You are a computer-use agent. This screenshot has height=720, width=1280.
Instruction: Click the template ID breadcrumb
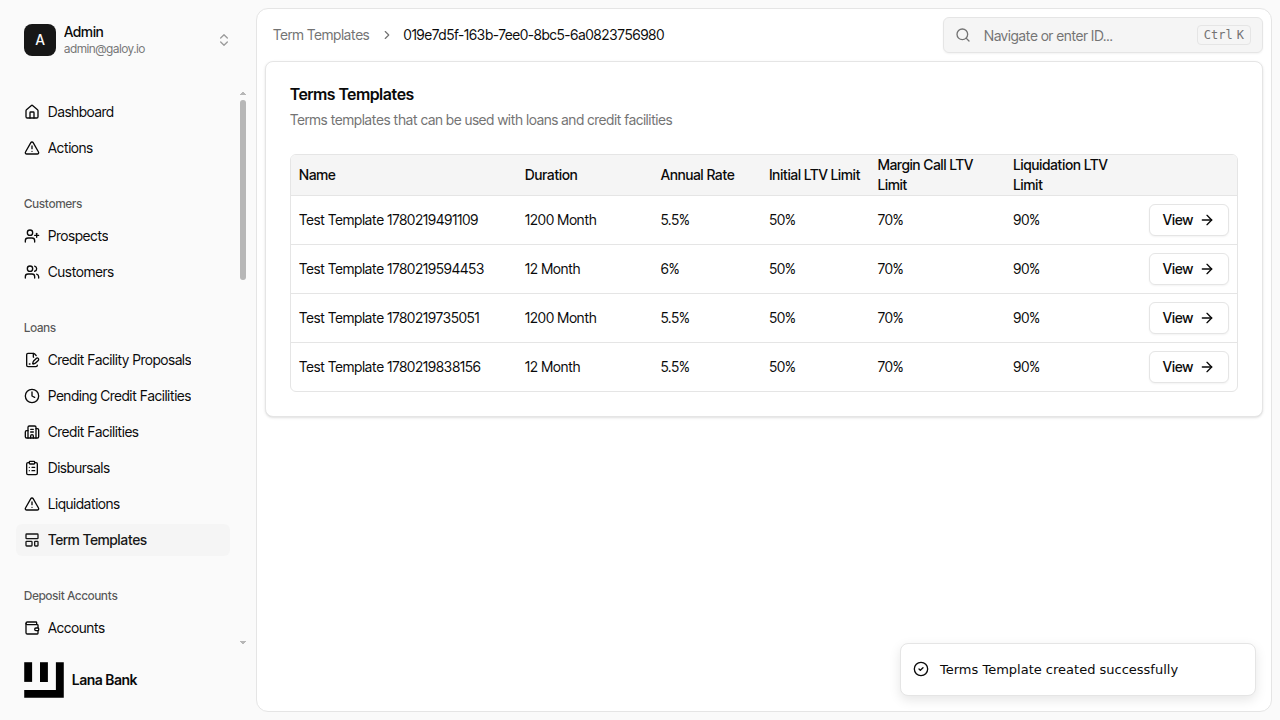point(534,35)
